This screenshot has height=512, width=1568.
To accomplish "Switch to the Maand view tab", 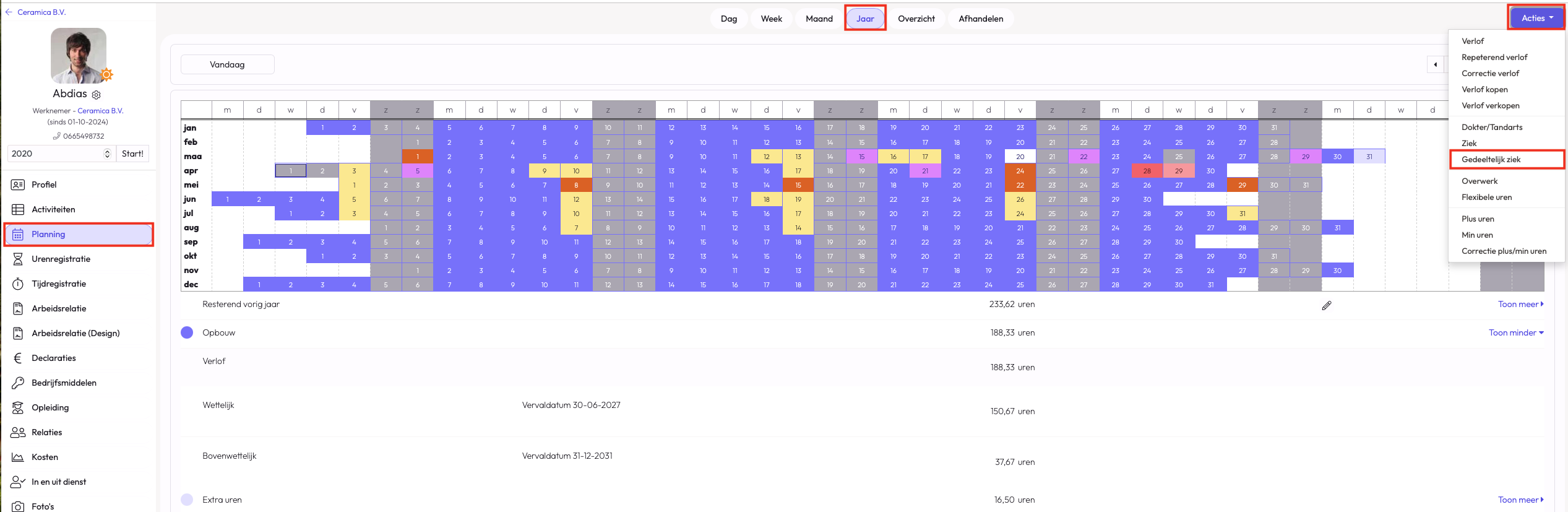I will pyautogui.click(x=819, y=19).
